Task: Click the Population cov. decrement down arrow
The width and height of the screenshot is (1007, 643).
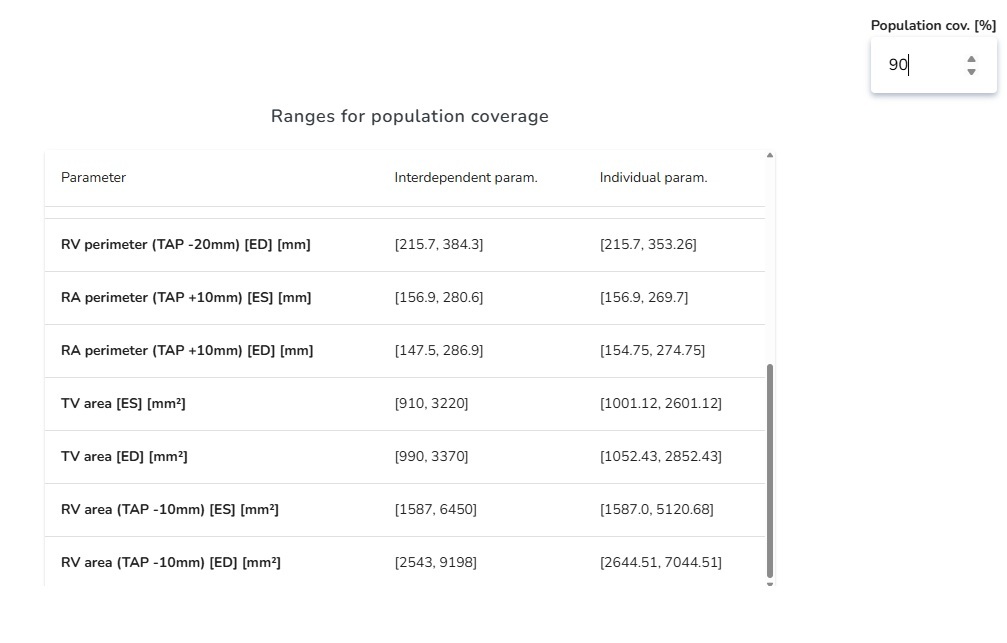Action: click(971, 72)
